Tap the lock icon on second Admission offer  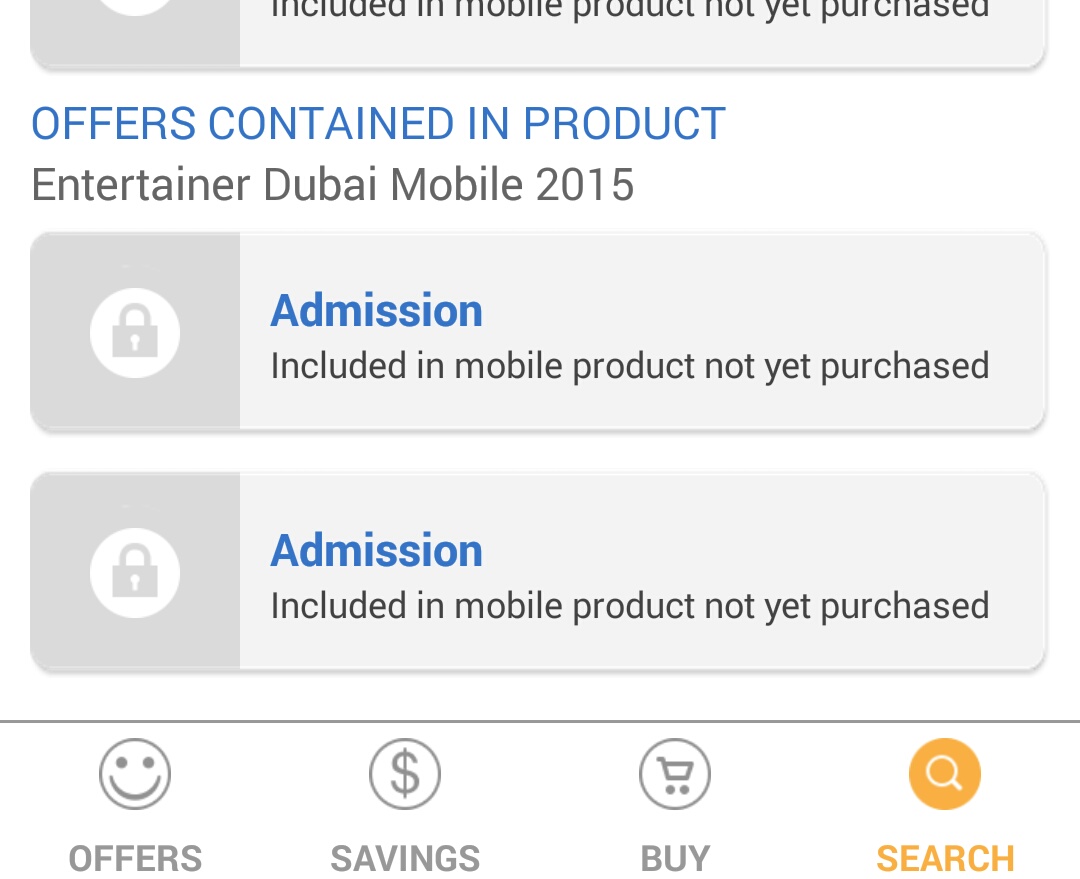[135, 572]
